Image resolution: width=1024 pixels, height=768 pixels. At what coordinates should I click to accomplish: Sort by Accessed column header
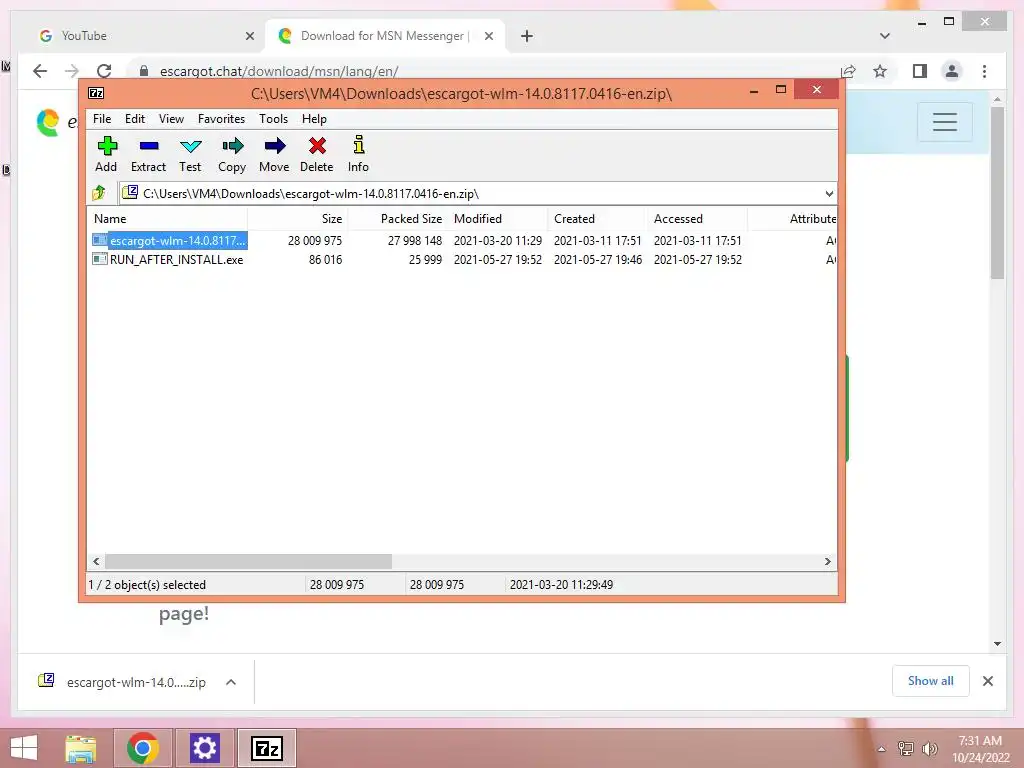[x=697, y=219]
